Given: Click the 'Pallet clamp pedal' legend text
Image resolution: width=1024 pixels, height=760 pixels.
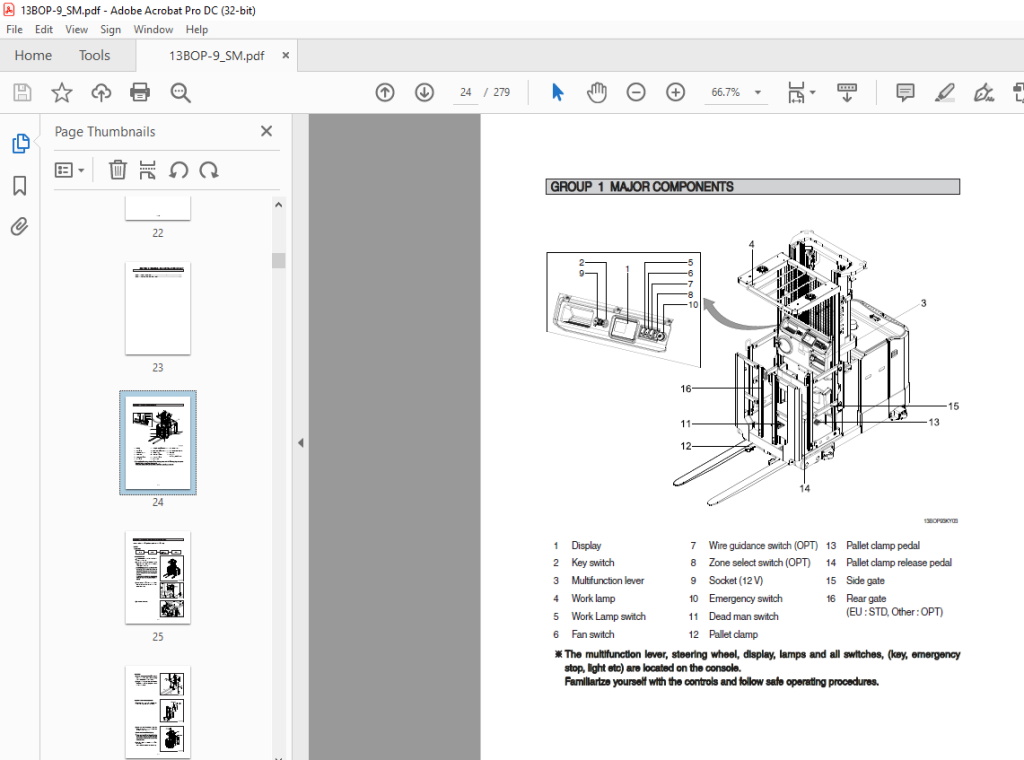Looking at the screenshot, I should pyautogui.click(x=883, y=545).
